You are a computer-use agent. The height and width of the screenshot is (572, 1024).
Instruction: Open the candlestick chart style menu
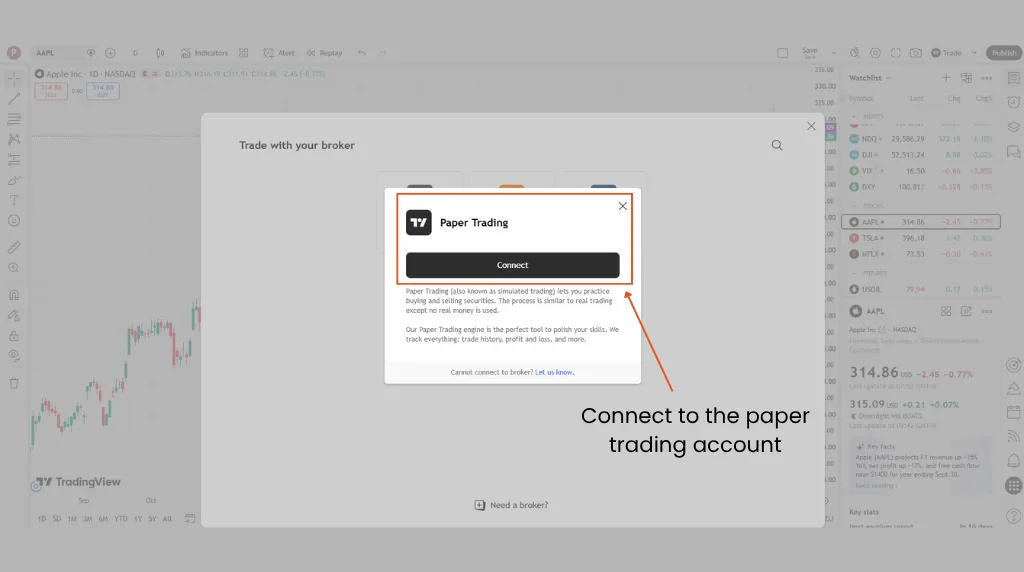point(160,53)
